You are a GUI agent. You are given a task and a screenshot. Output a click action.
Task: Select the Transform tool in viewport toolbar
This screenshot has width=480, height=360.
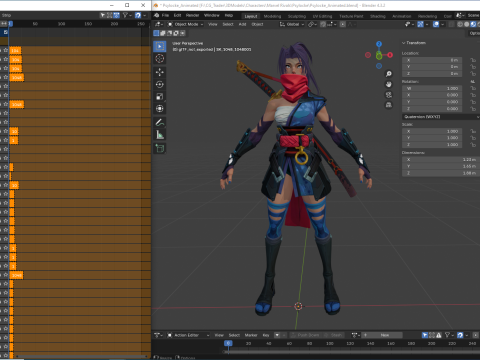click(x=160, y=109)
